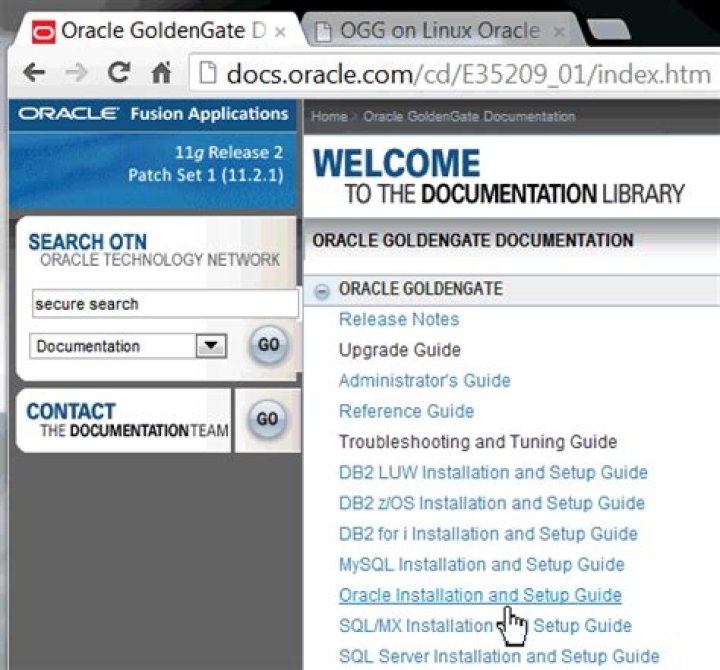Open SQL Server Installation and Setup Guide
This screenshot has height=670, width=720.
tap(499, 656)
